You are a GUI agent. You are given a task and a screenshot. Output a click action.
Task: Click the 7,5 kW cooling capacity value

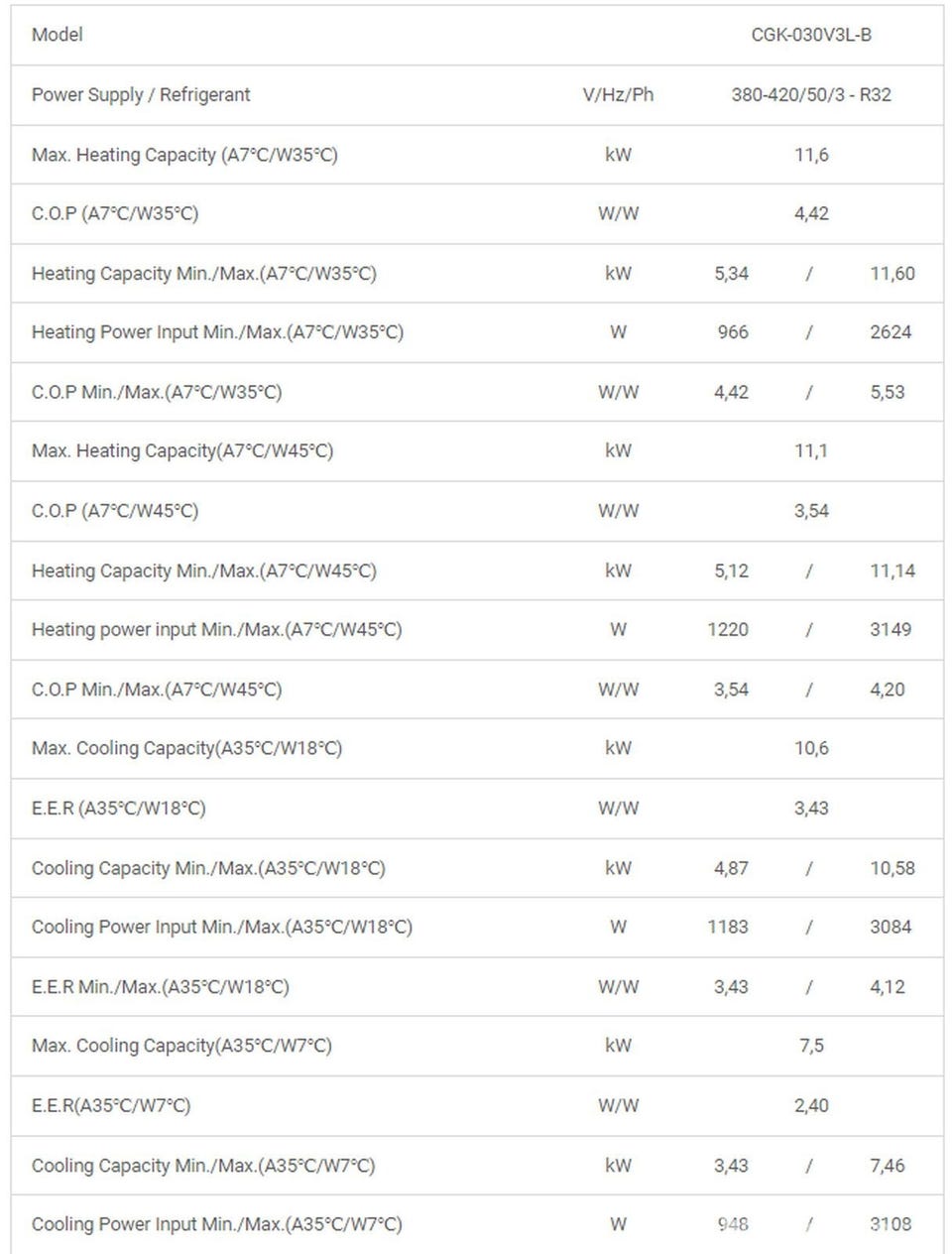click(810, 1046)
